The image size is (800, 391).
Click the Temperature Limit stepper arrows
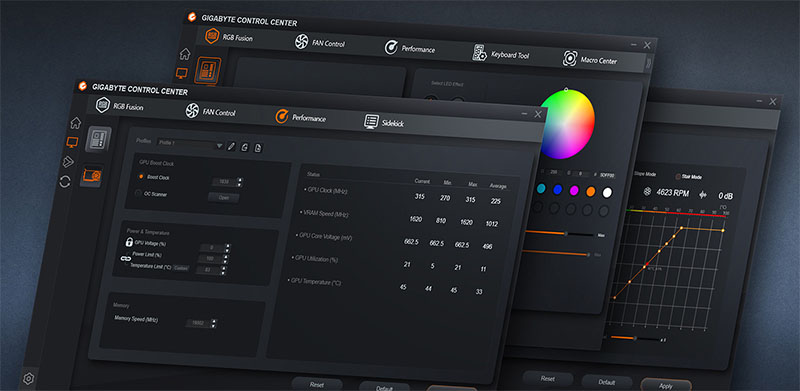(224, 271)
